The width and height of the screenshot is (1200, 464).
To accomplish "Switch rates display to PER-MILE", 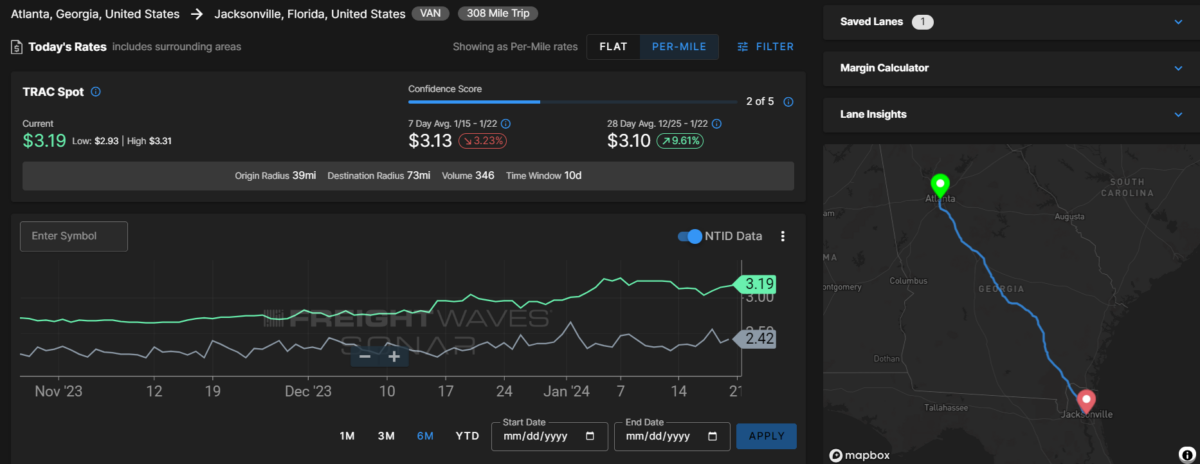I will [679, 47].
